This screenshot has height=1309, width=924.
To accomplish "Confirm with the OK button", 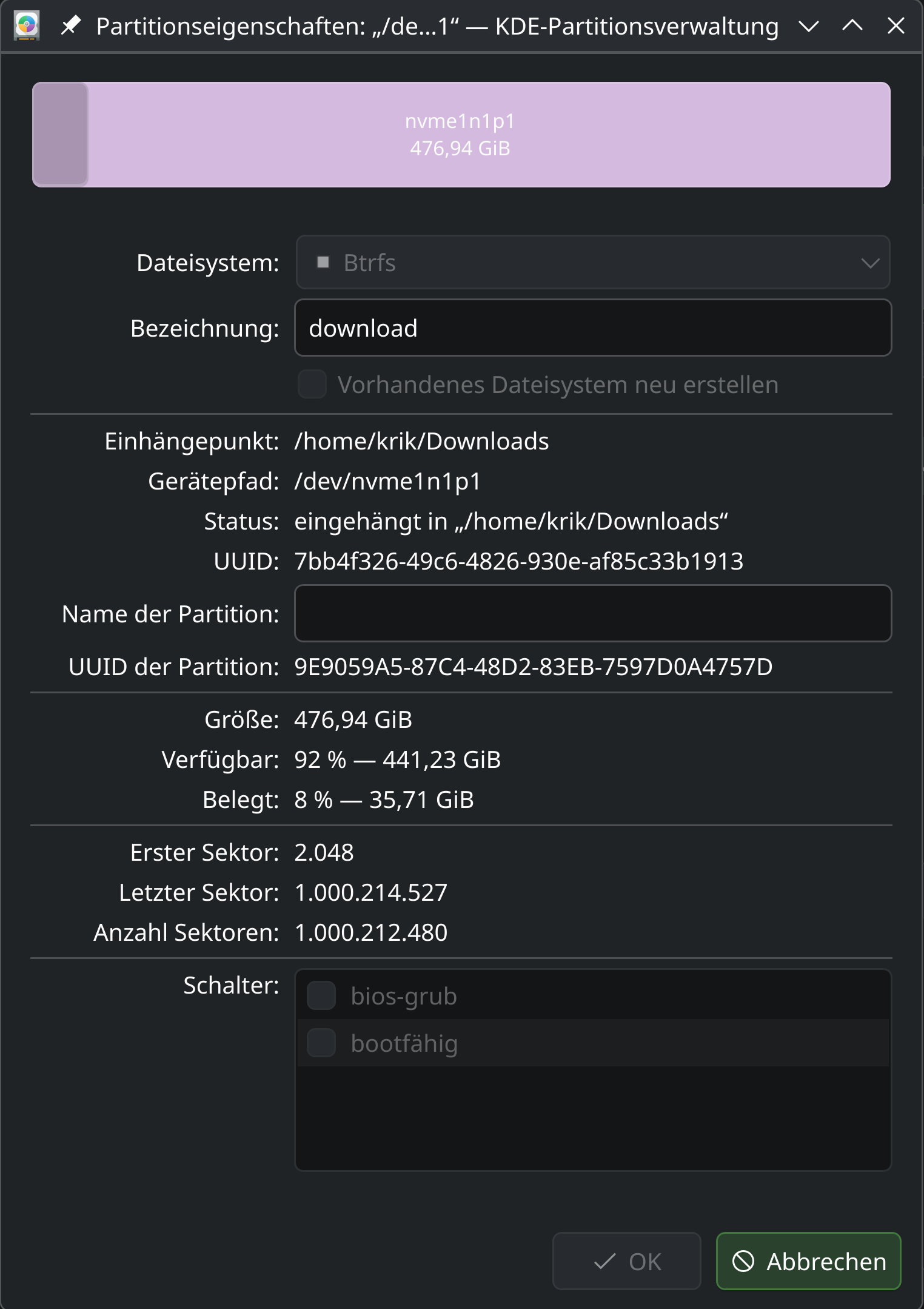I will (626, 1262).
